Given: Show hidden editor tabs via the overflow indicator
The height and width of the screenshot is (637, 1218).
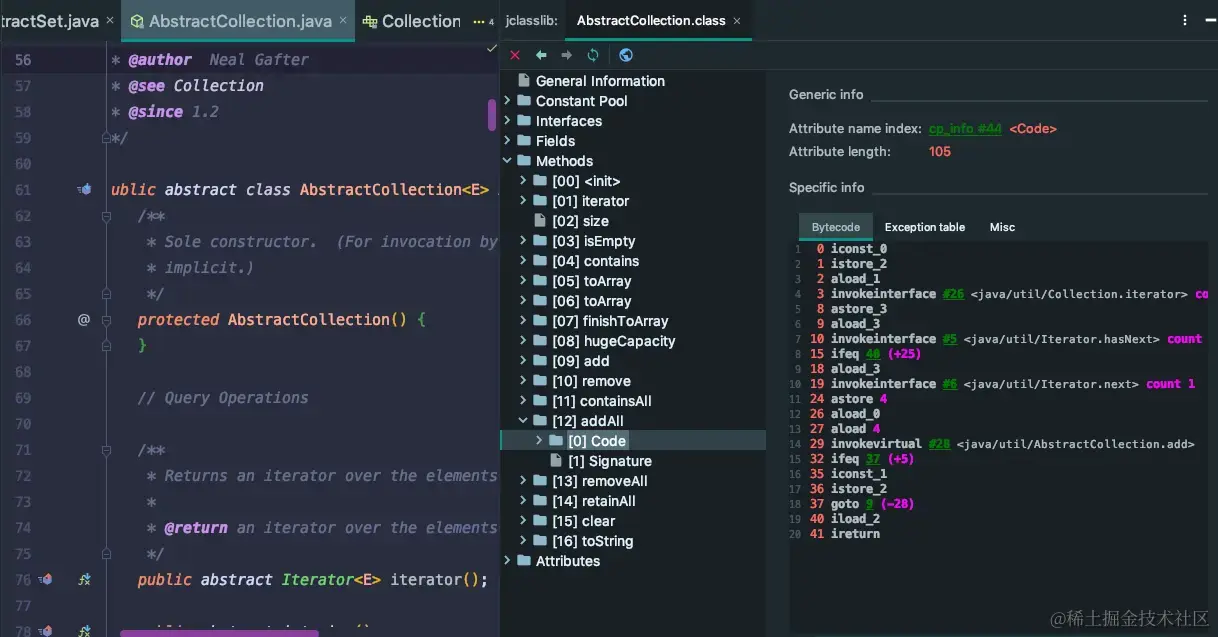Looking at the screenshot, I should point(483,21).
